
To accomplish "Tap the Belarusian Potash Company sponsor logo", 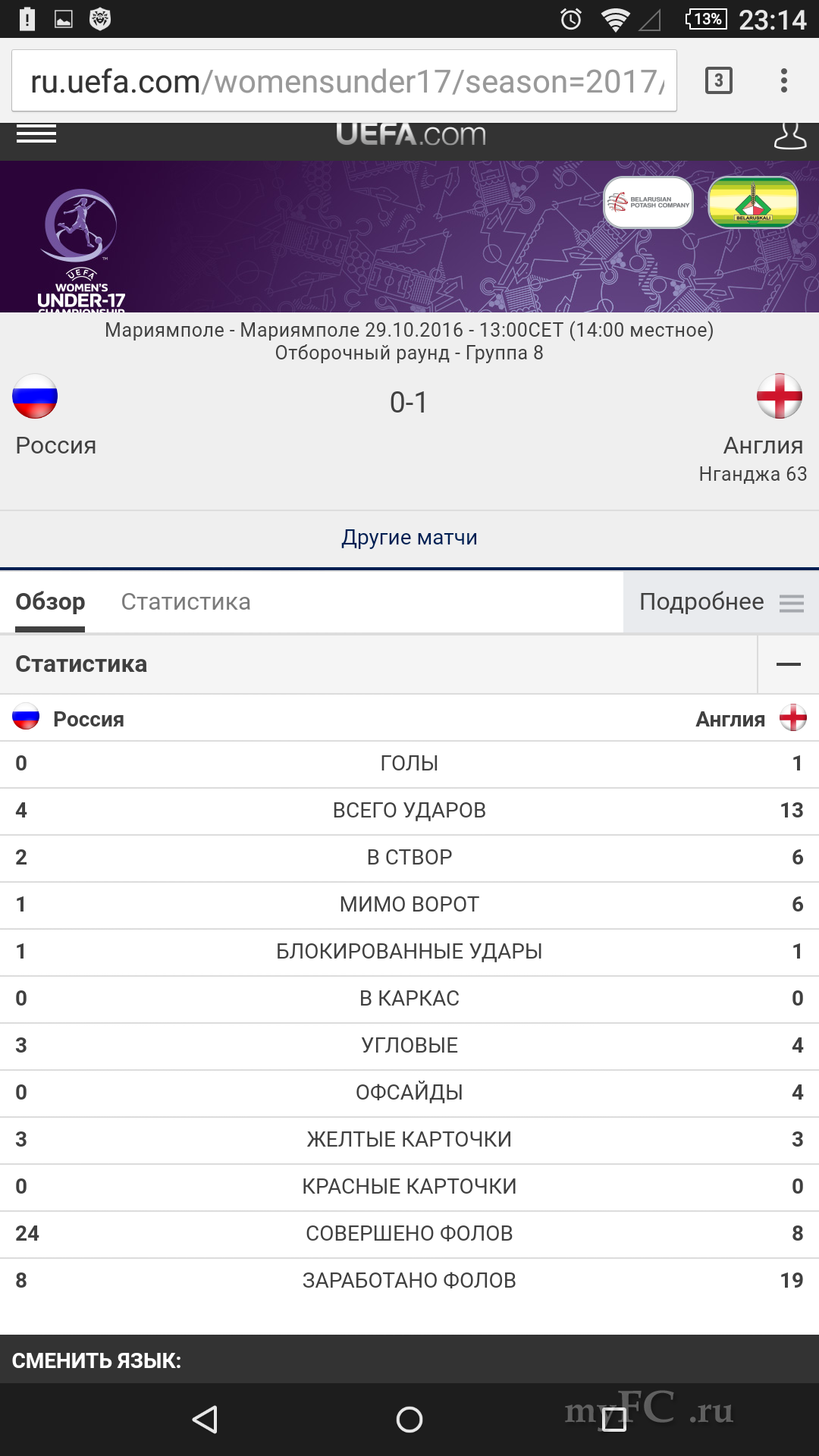I will coord(648,202).
